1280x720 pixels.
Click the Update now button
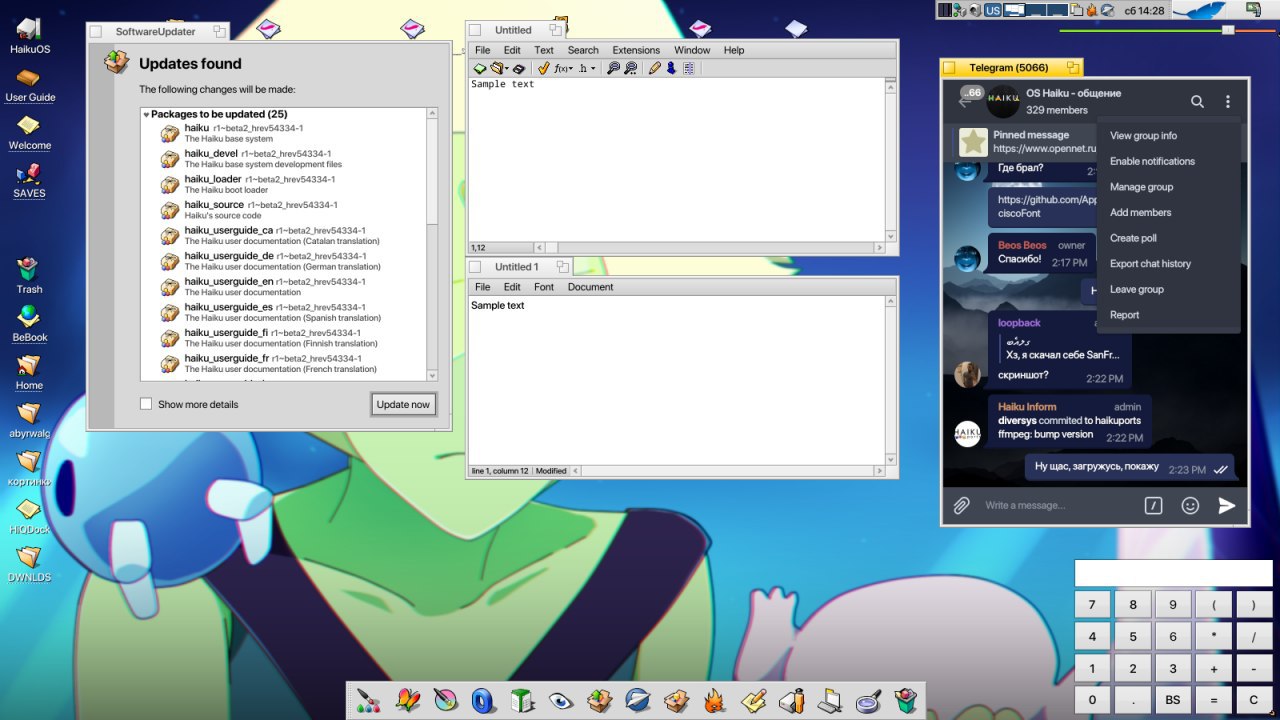coord(403,404)
